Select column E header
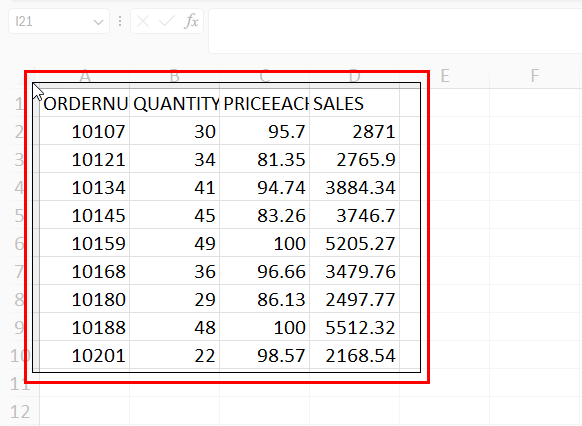This screenshot has height=426, width=582. click(445, 76)
